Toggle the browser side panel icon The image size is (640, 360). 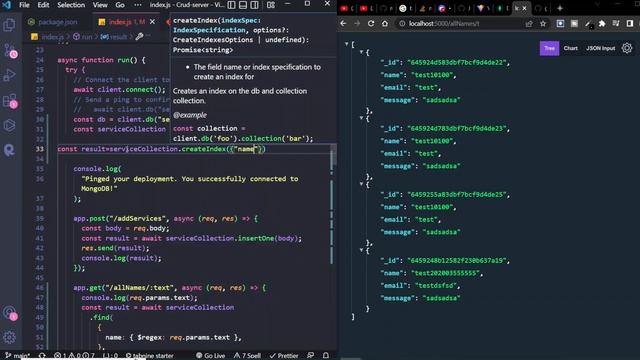coord(630,24)
